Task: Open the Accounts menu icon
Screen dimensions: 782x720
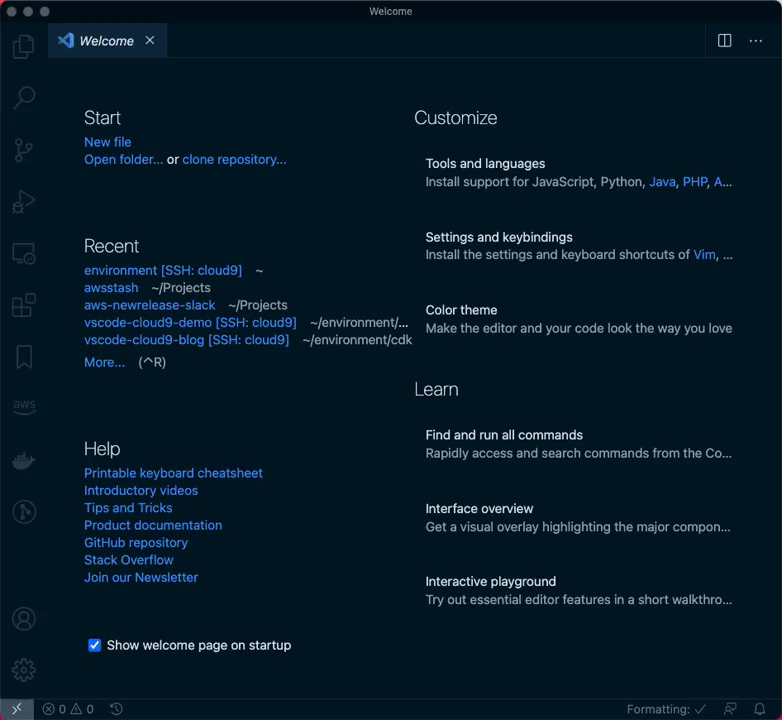Action: click(x=23, y=619)
